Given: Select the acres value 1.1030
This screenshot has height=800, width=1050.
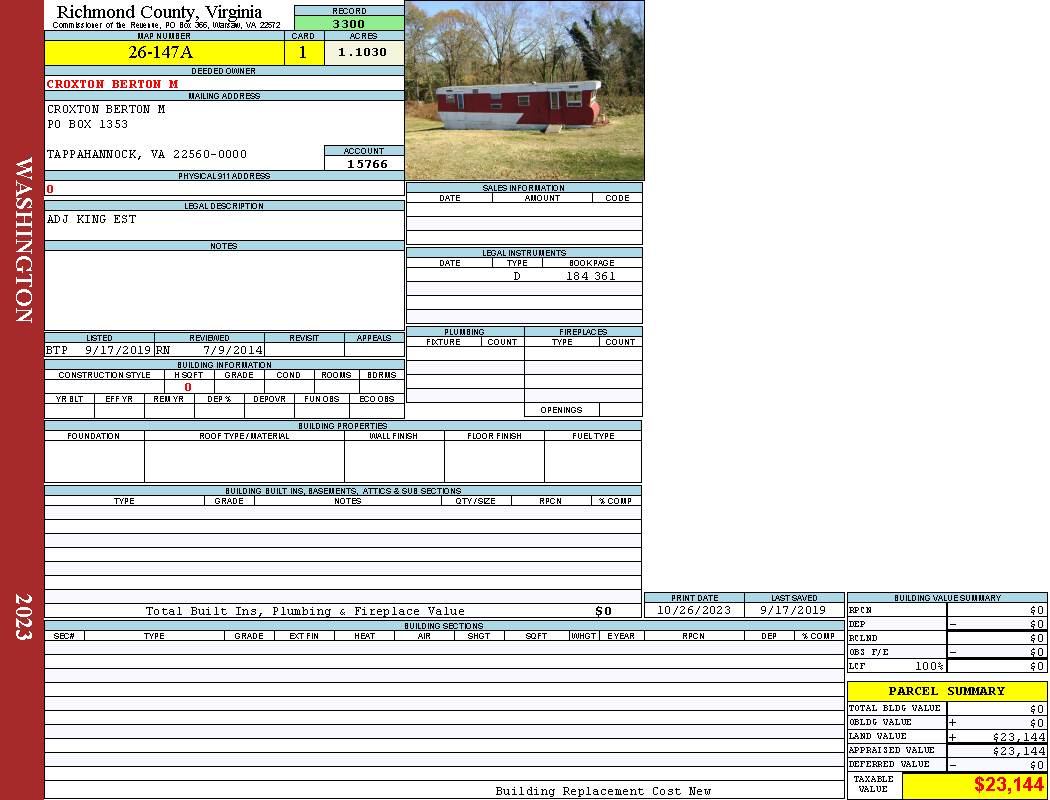Looking at the screenshot, I should point(362,53).
